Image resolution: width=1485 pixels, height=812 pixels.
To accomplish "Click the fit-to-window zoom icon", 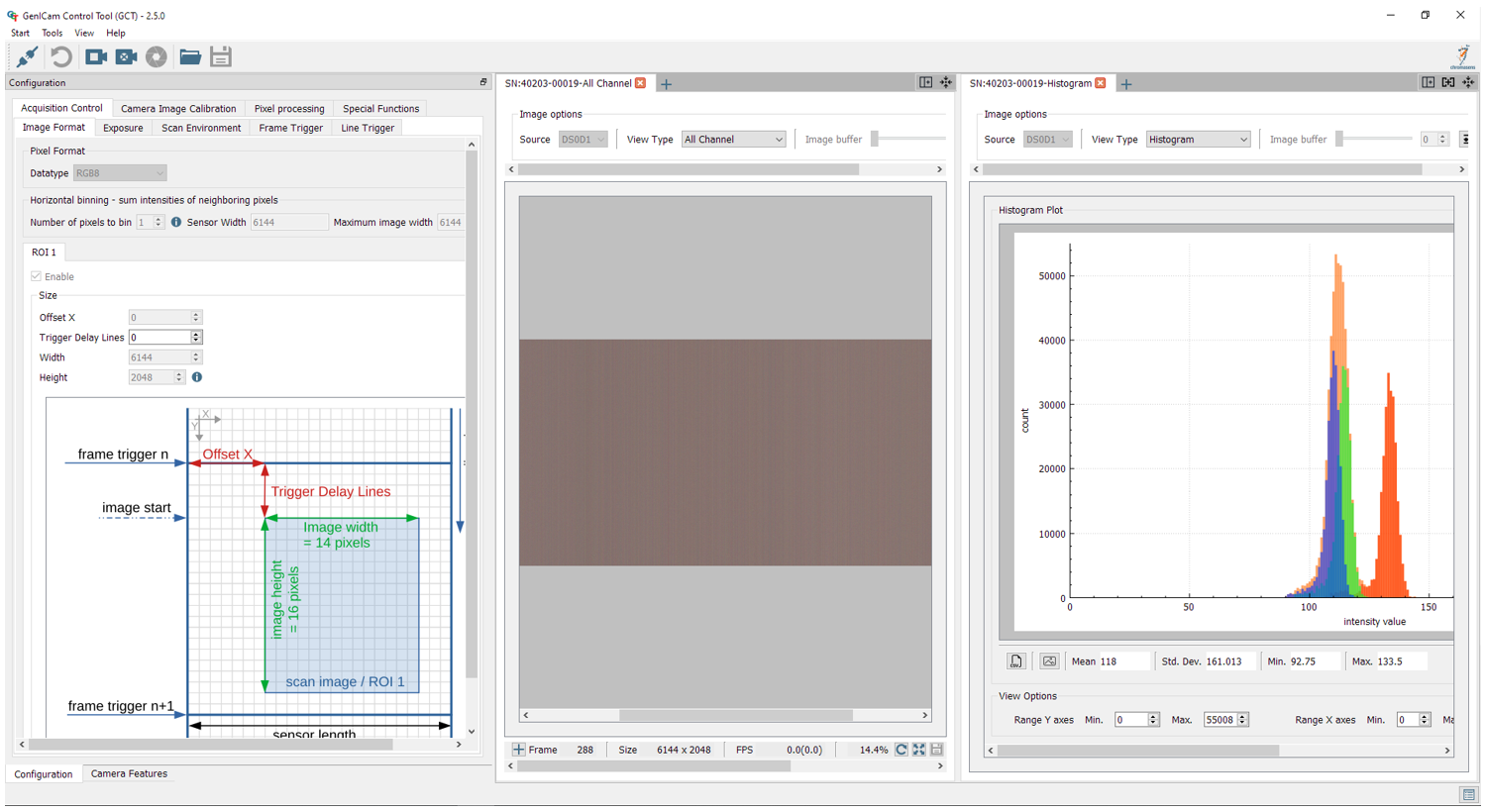I will tap(919, 751).
